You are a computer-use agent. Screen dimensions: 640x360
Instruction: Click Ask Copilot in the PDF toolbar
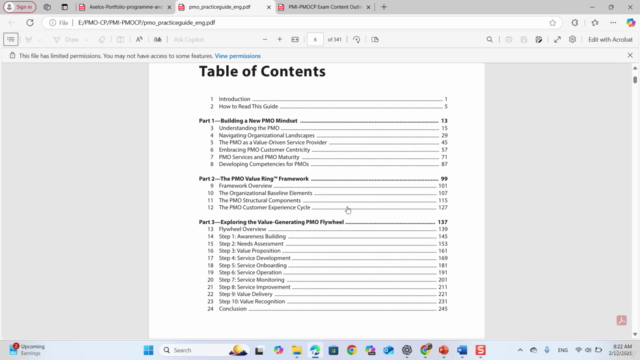189,40
